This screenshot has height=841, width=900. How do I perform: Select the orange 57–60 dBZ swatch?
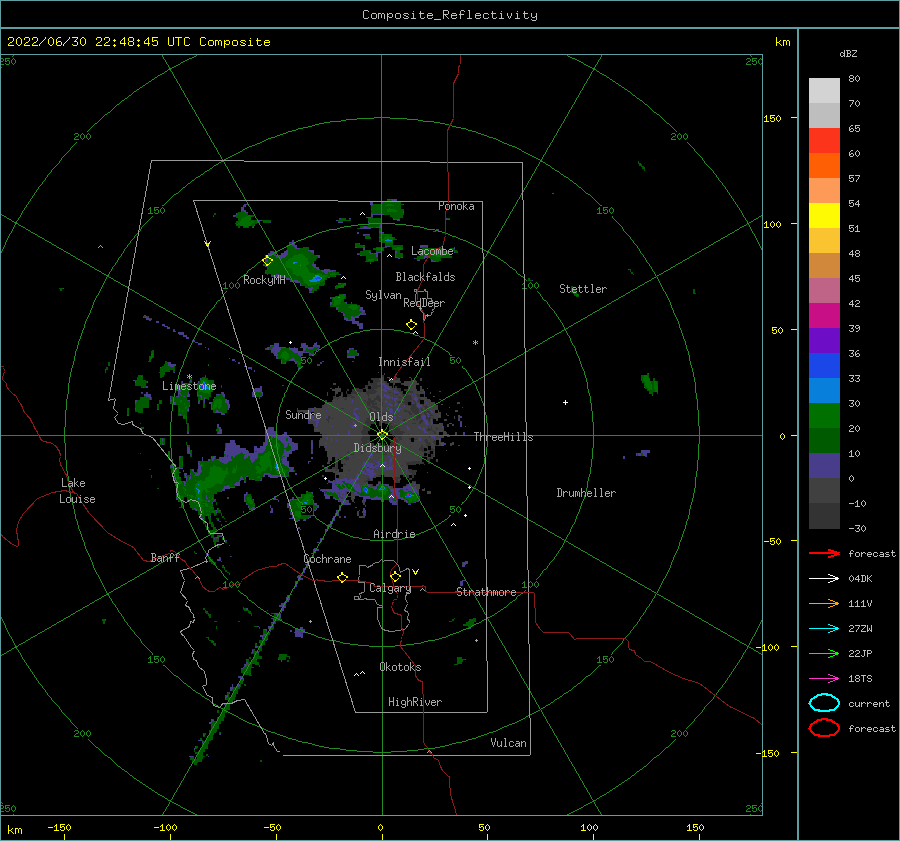point(824,166)
